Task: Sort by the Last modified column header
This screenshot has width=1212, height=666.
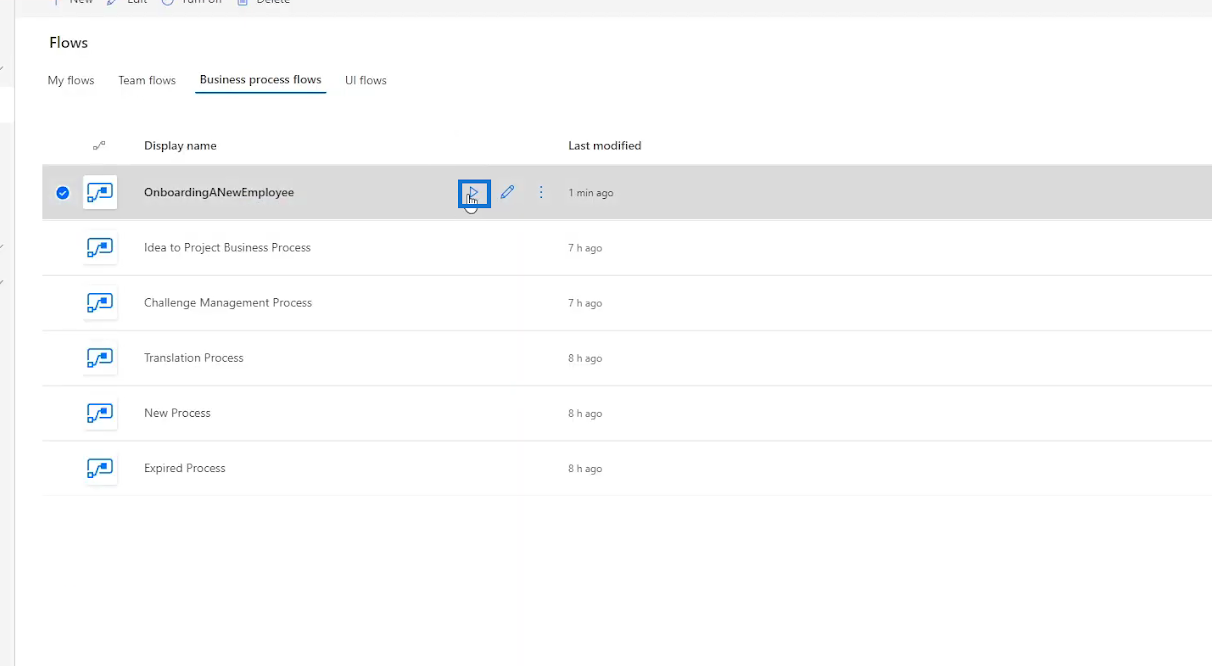Action: click(605, 146)
